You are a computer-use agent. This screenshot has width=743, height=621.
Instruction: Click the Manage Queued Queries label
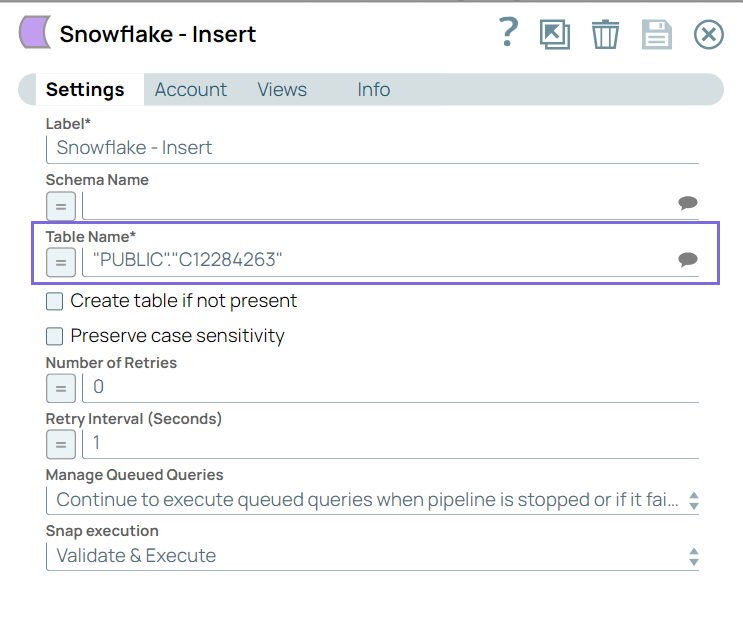135,475
